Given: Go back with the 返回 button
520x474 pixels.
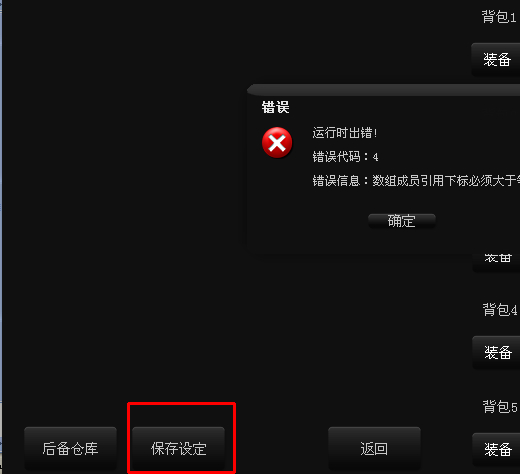Looking at the screenshot, I should tap(374, 448).
